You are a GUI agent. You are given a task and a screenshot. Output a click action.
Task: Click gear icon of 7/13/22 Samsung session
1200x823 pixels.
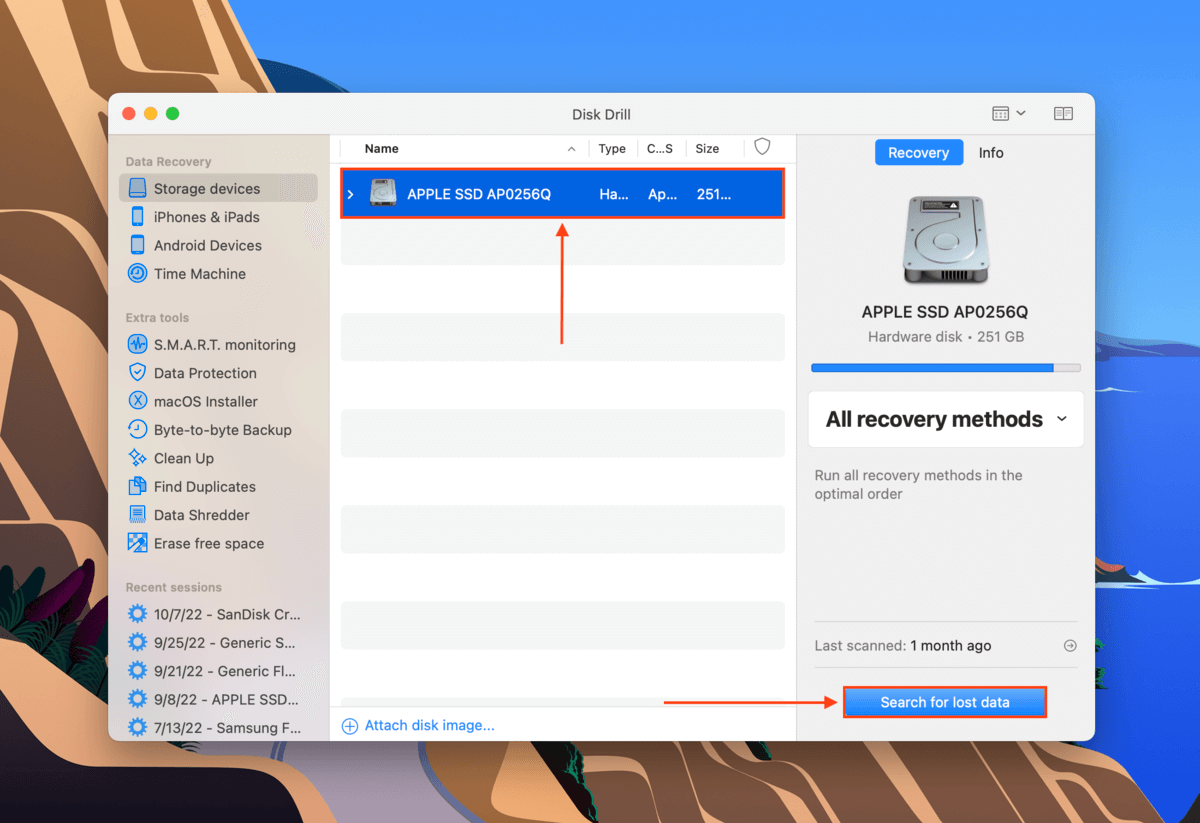[x=137, y=728]
